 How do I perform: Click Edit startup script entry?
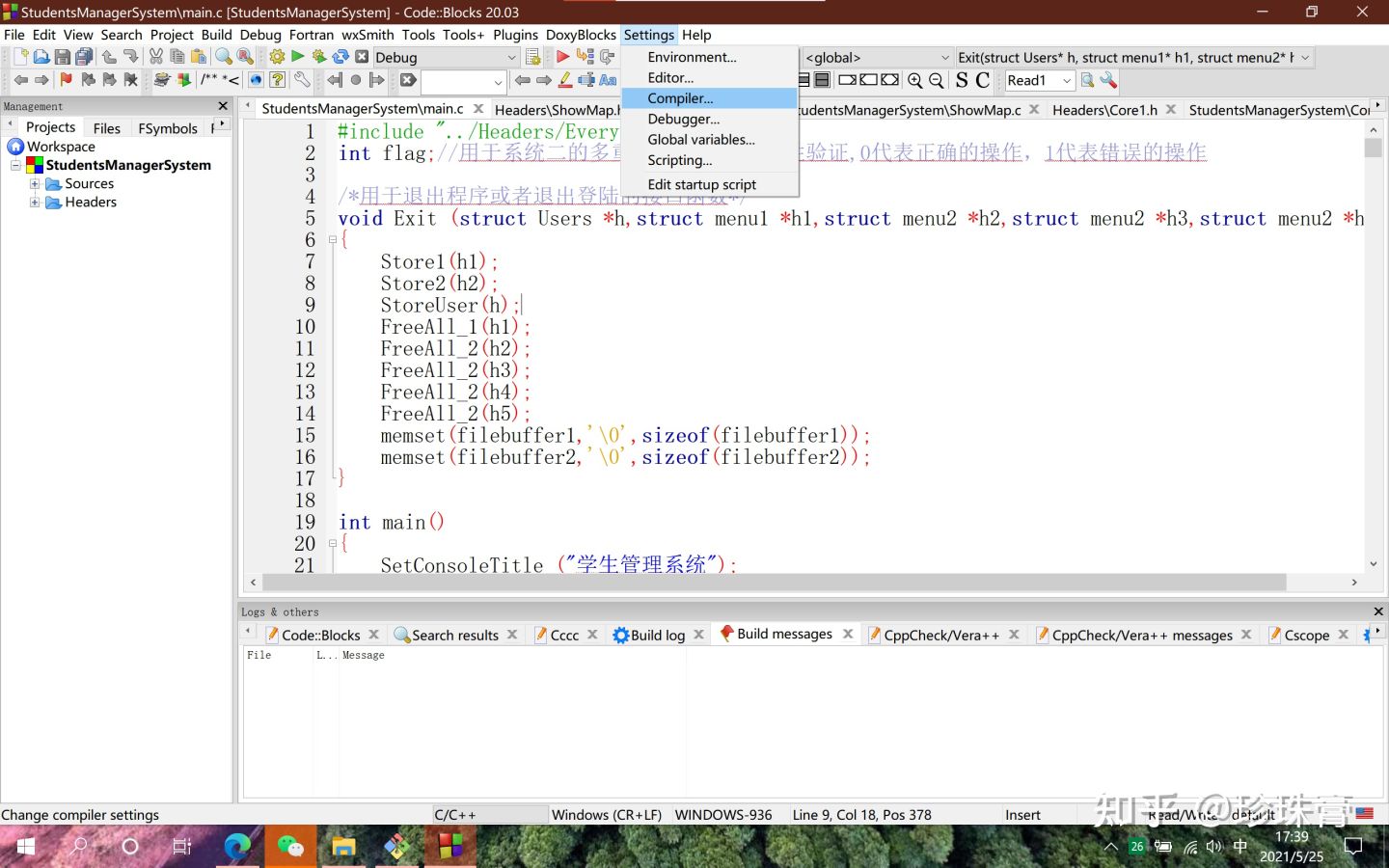point(709,184)
